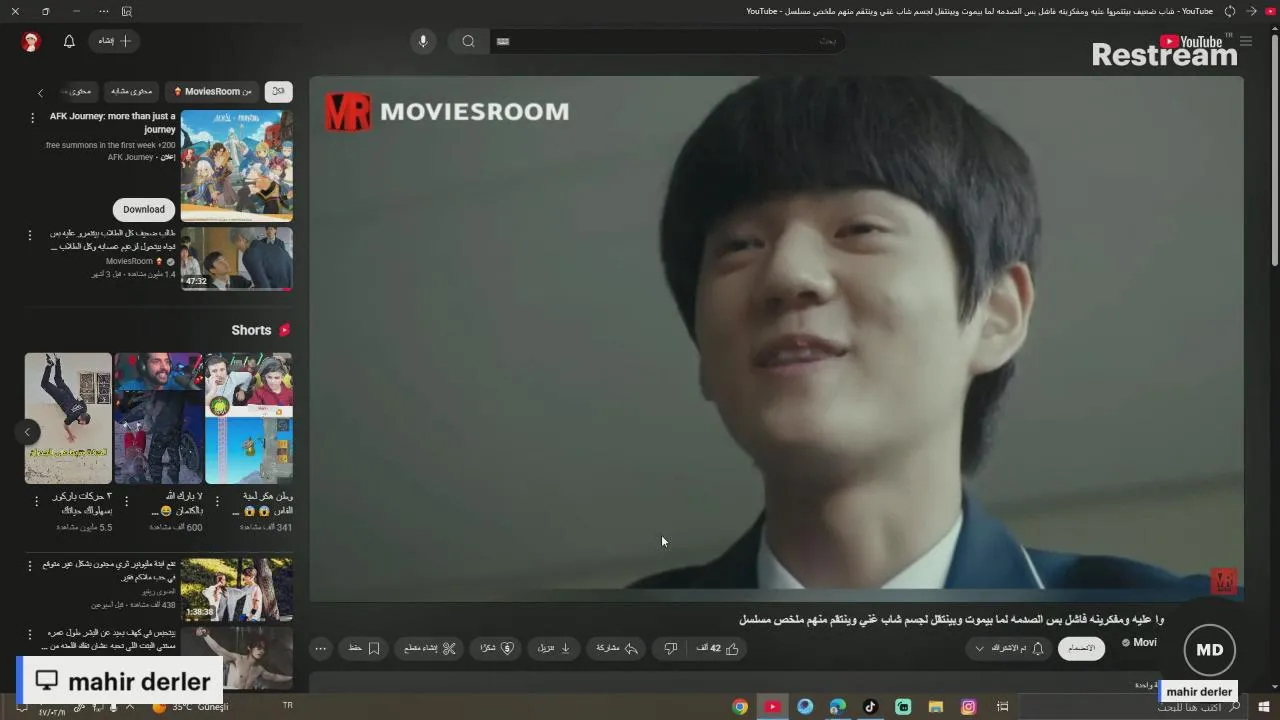This screenshot has height=720, width=1280.
Task: Open options for the 47:32 video
Action: coord(29,235)
